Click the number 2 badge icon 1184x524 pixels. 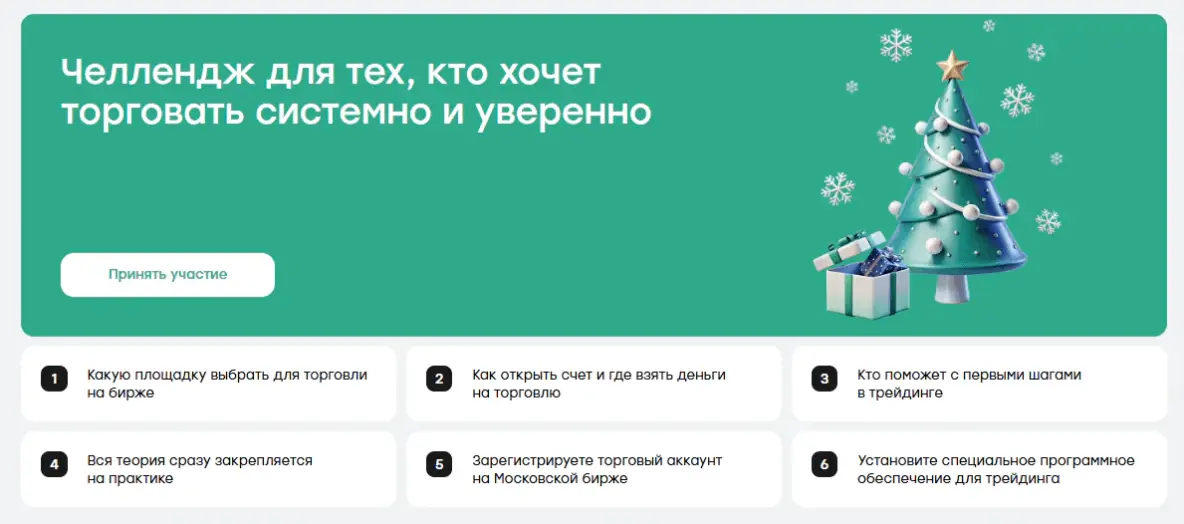[x=439, y=378]
